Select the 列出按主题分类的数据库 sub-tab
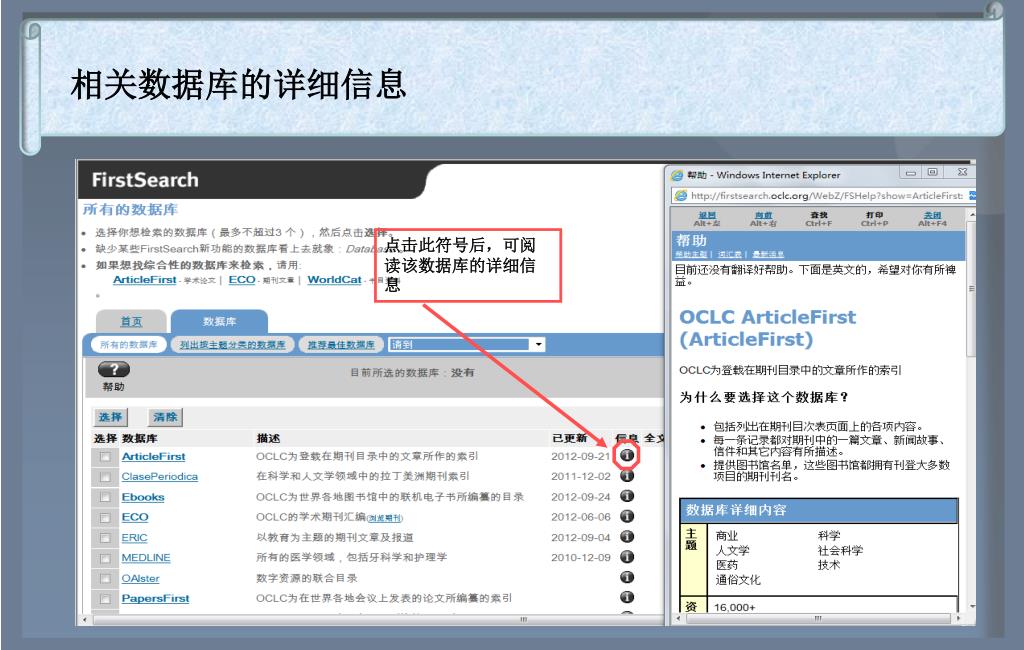Viewport: 1024px width, 650px height. click(232, 344)
